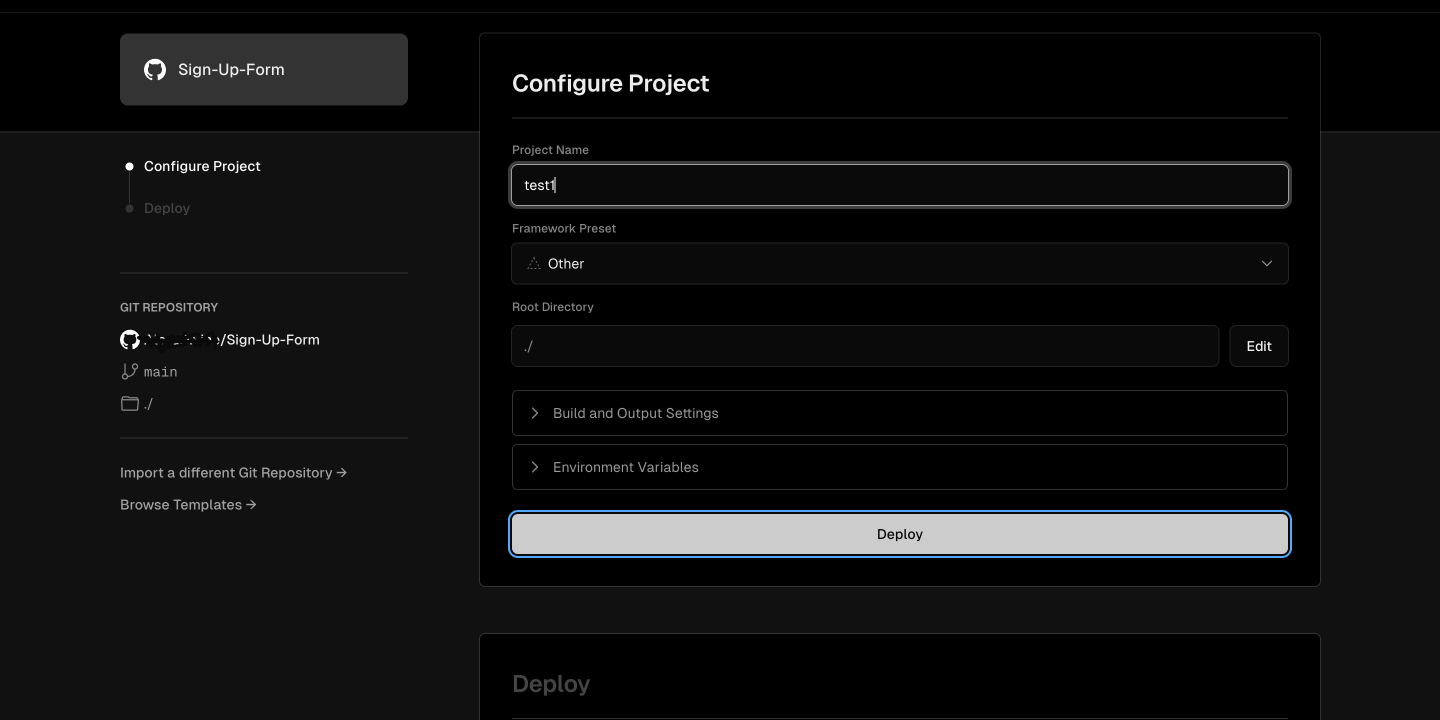Expand Build and Output Settings
Image resolution: width=1440 pixels, height=720 pixels.
tap(900, 413)
